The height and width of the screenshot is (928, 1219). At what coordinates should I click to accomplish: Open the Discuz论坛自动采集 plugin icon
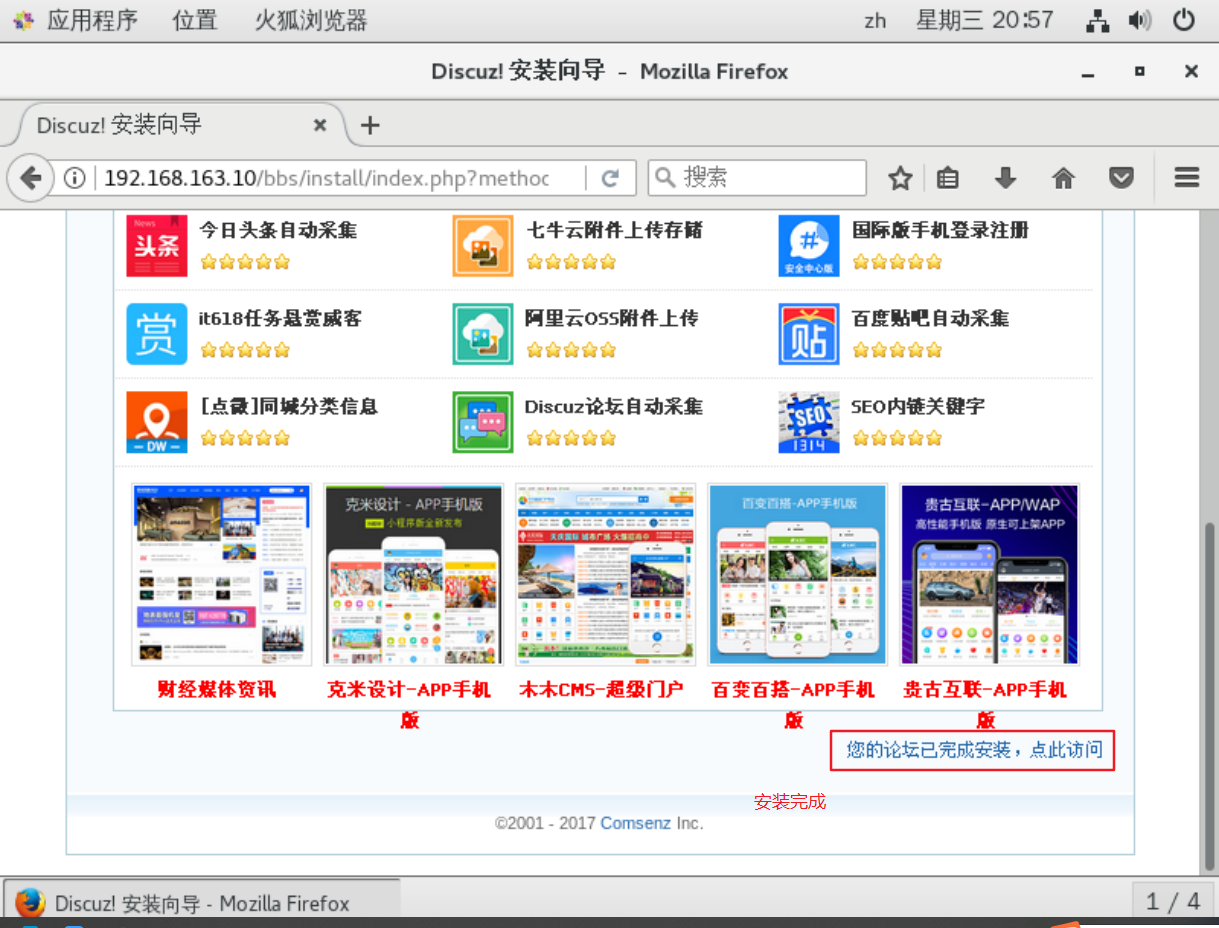(483, 422)
